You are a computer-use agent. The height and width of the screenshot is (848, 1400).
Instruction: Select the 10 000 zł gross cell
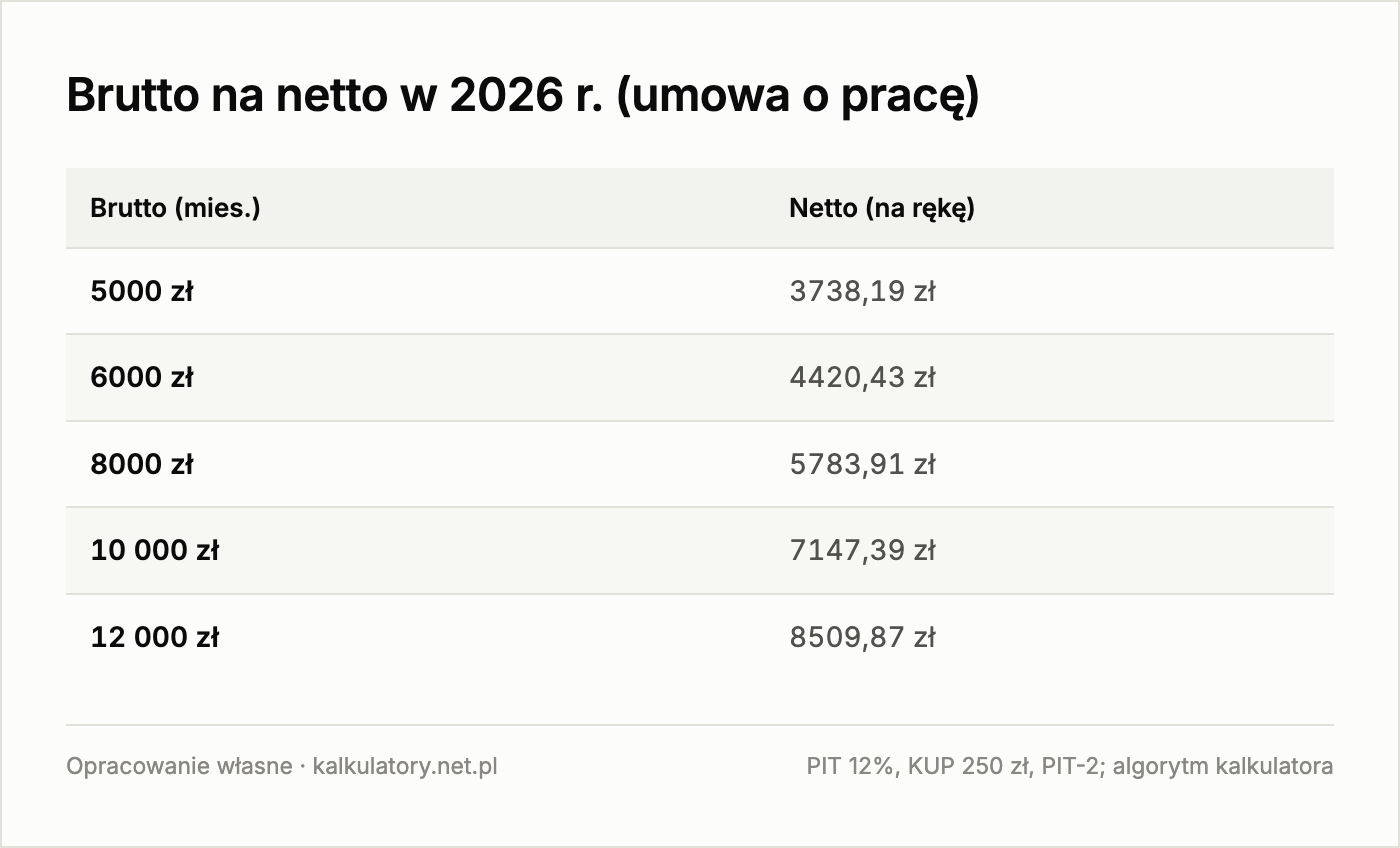tap(154, 550)
